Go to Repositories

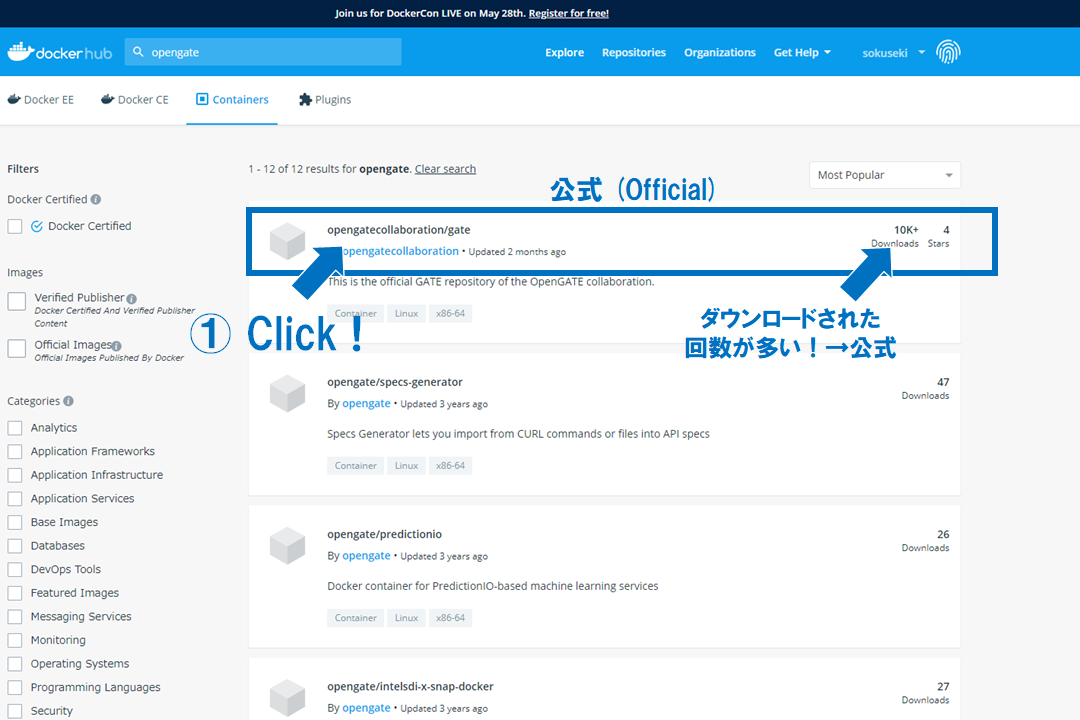point(634,52)
